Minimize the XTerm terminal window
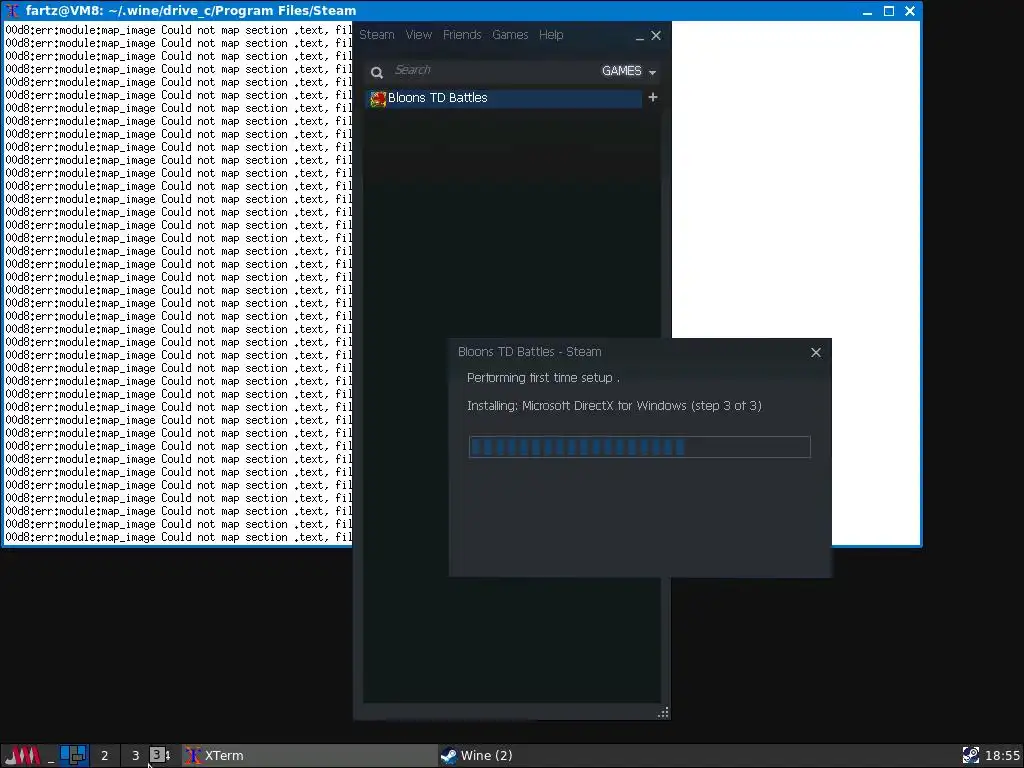Viewport: 1024px width, 768px height. pyautogui.click(x=867, y=11)
